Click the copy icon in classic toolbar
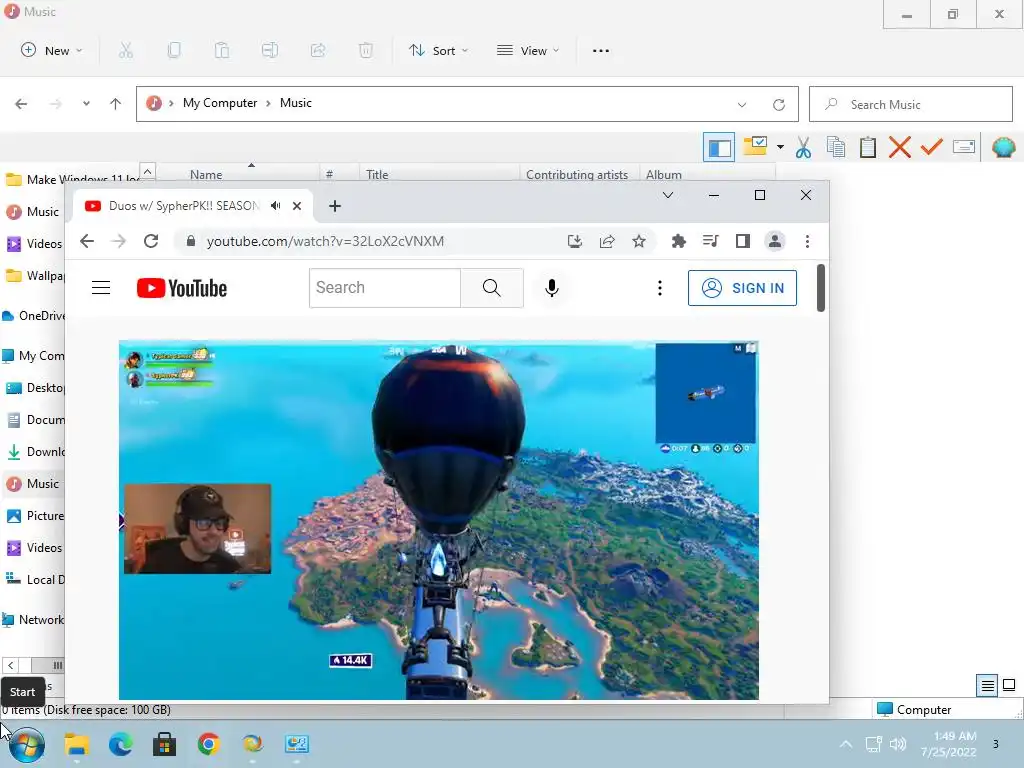This screenshot has height=768, width=1024. tap(836, 147)
